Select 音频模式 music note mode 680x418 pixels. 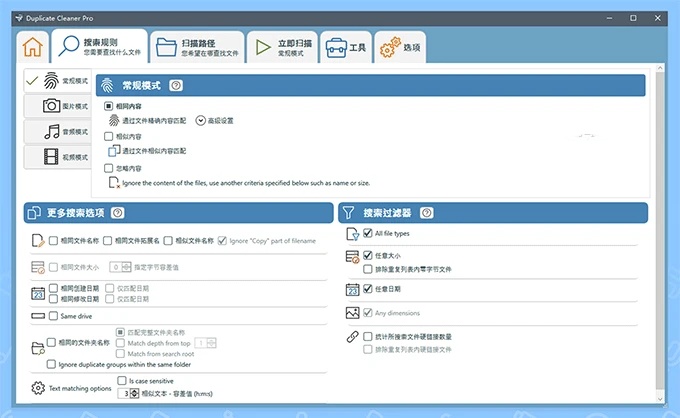pos(58,131)
